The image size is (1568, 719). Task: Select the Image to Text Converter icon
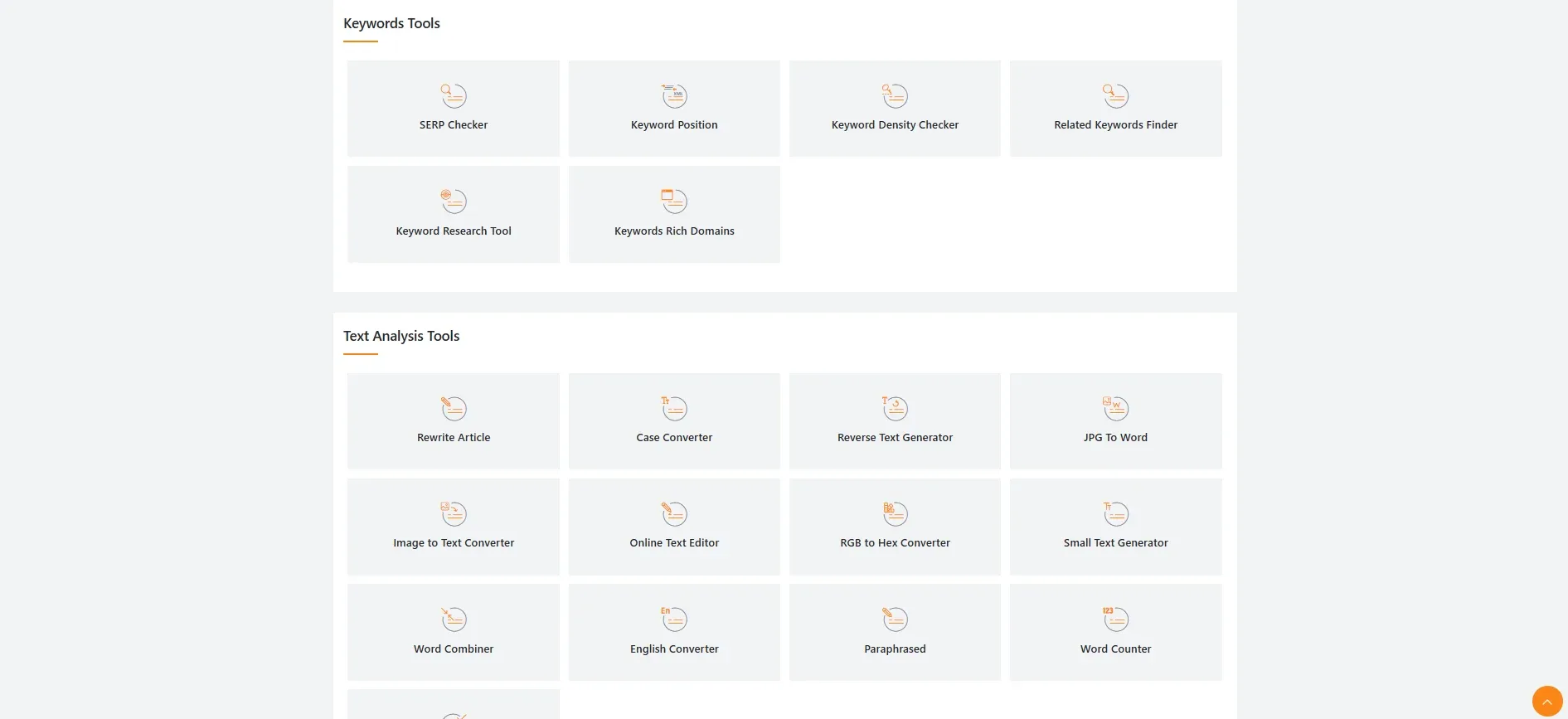point(454,513)
